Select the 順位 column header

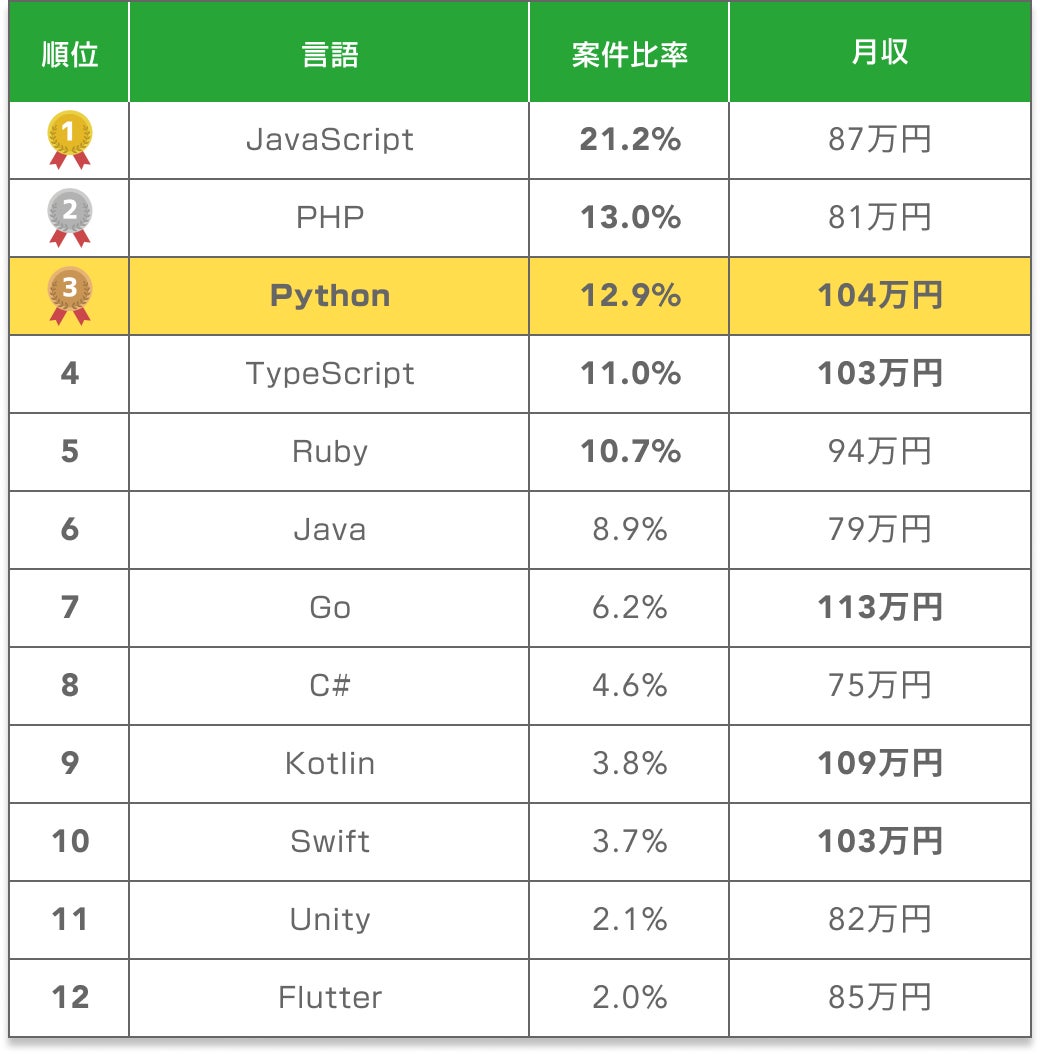click(69, 53)
